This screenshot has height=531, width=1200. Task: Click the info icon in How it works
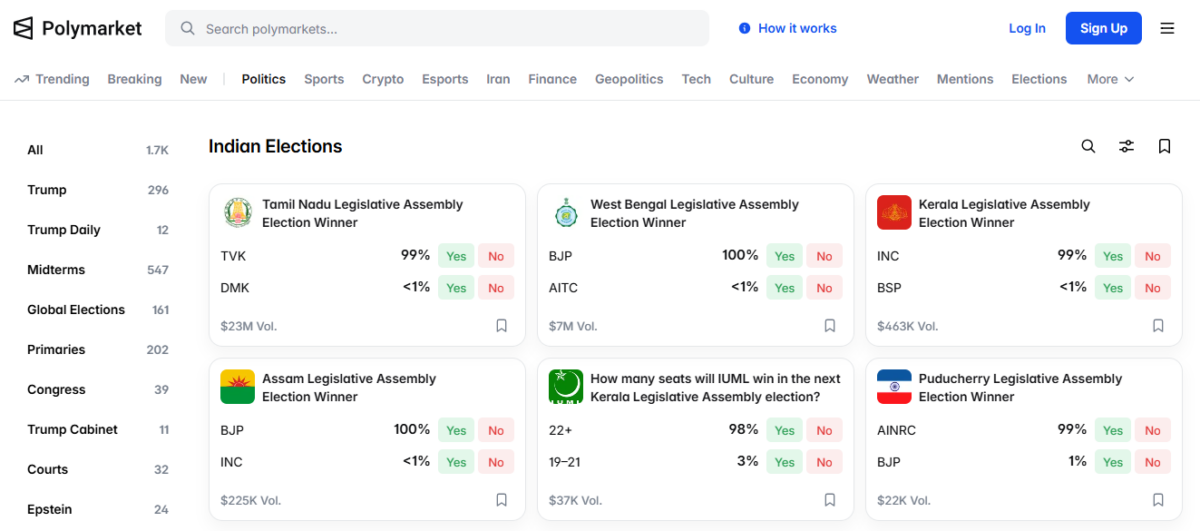pyautogui.click(x=744, y=28)
